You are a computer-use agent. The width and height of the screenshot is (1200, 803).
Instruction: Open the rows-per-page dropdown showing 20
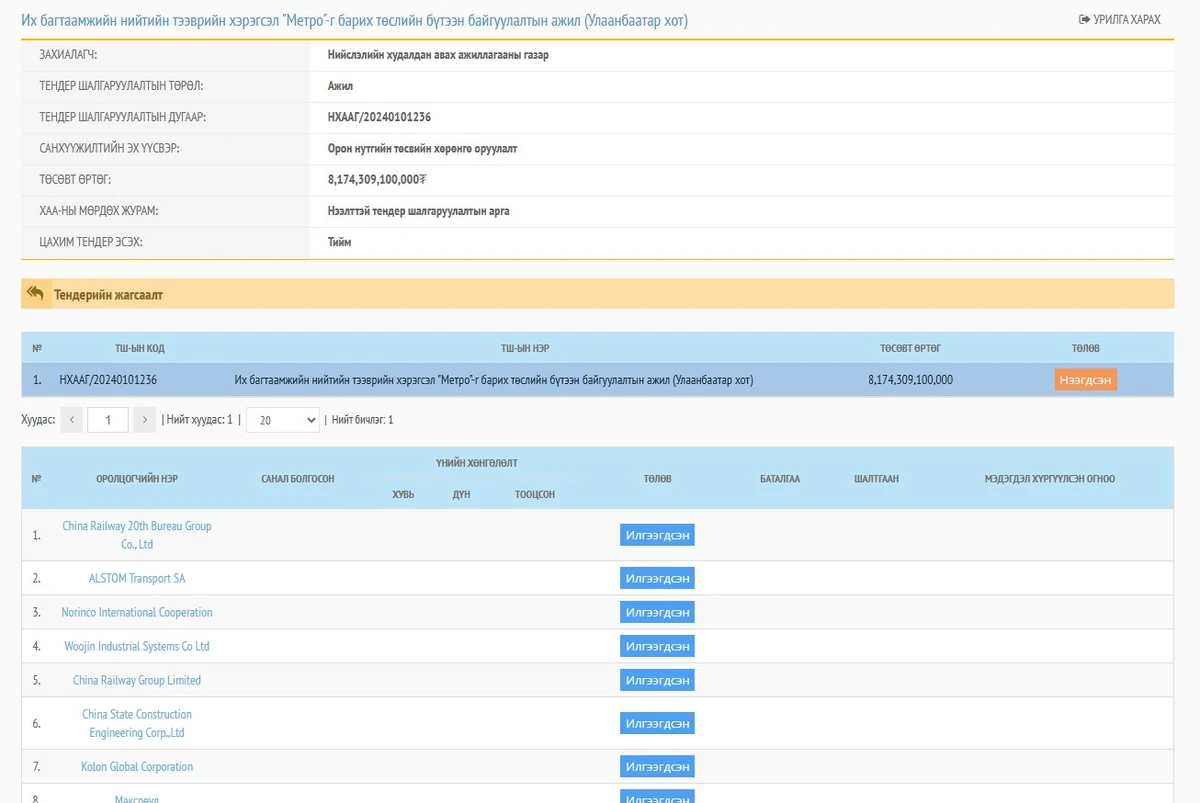click(282, 420)
